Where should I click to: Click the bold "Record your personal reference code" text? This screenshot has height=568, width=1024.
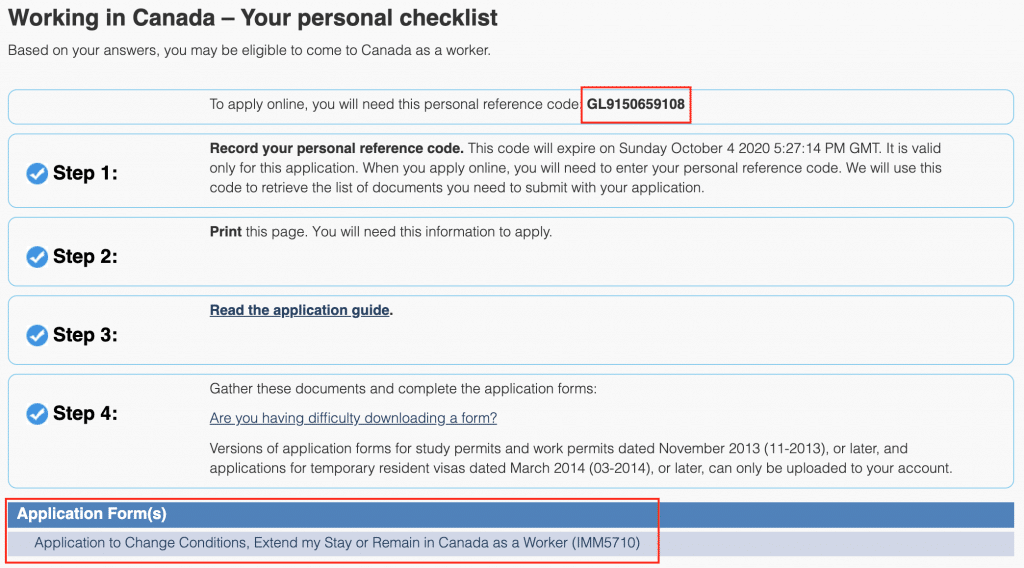336,149
